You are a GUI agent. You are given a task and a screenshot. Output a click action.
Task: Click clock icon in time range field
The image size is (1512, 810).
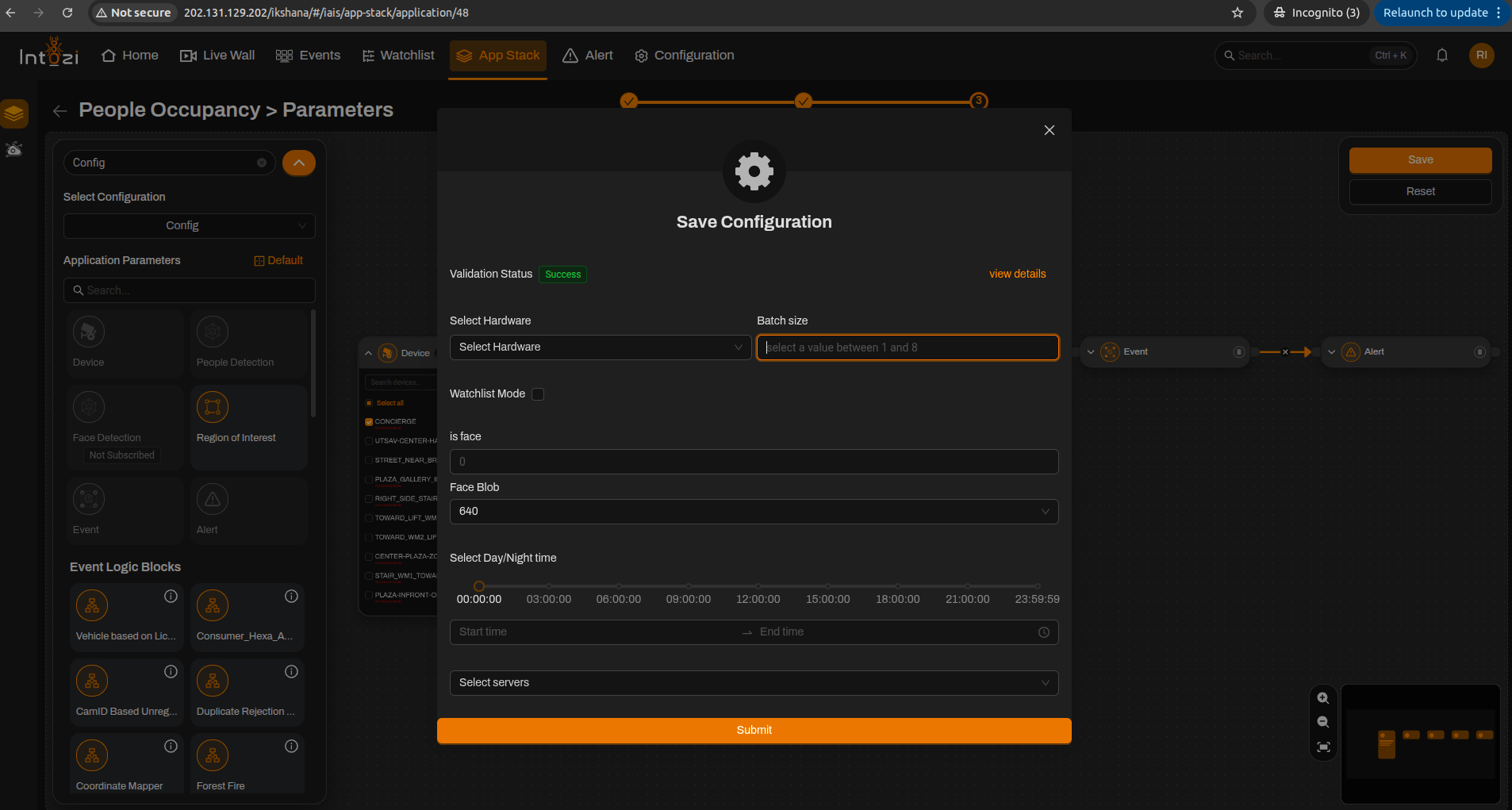coord(1044,632)
